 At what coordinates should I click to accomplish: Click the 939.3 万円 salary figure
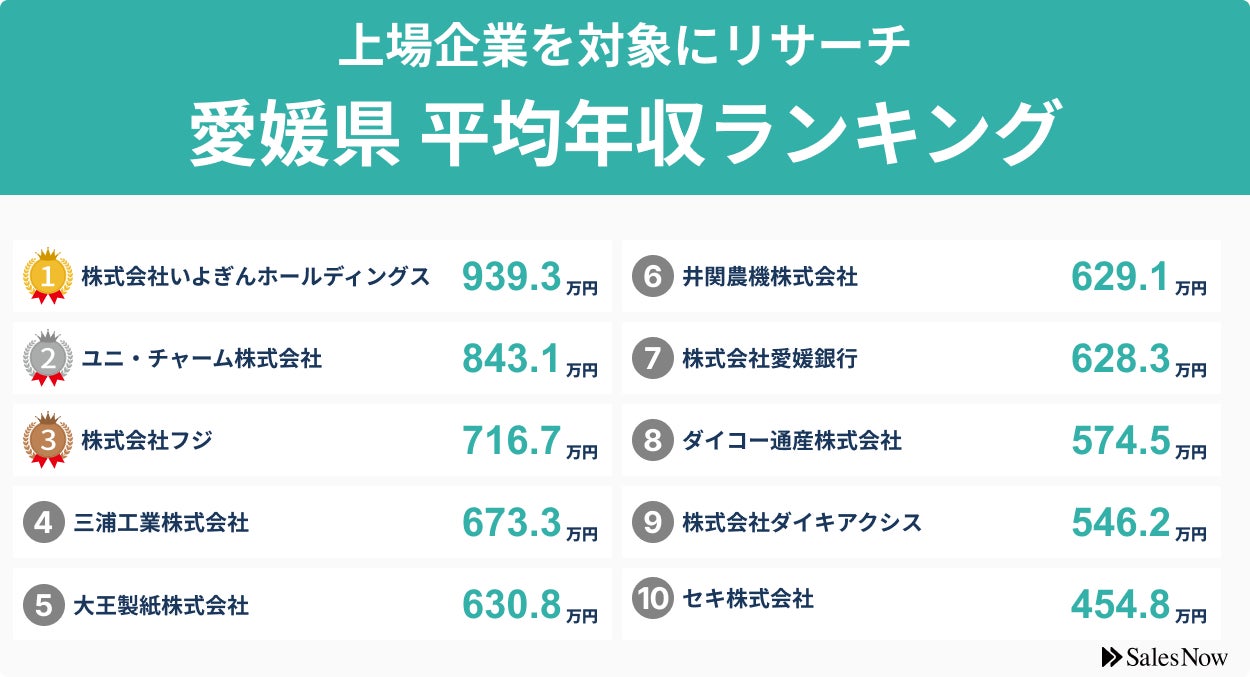point(529,278)
